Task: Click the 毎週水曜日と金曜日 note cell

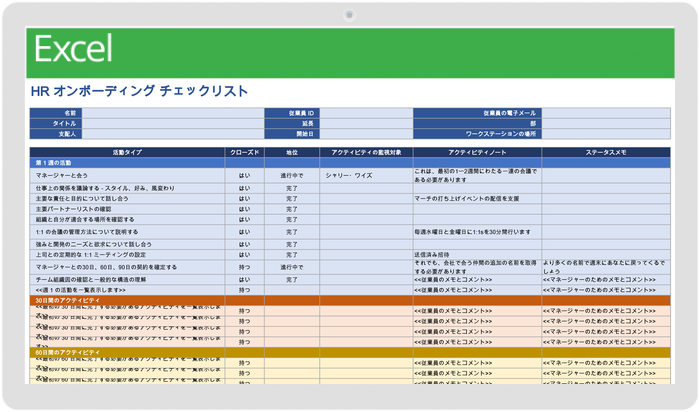Action: 477,232
